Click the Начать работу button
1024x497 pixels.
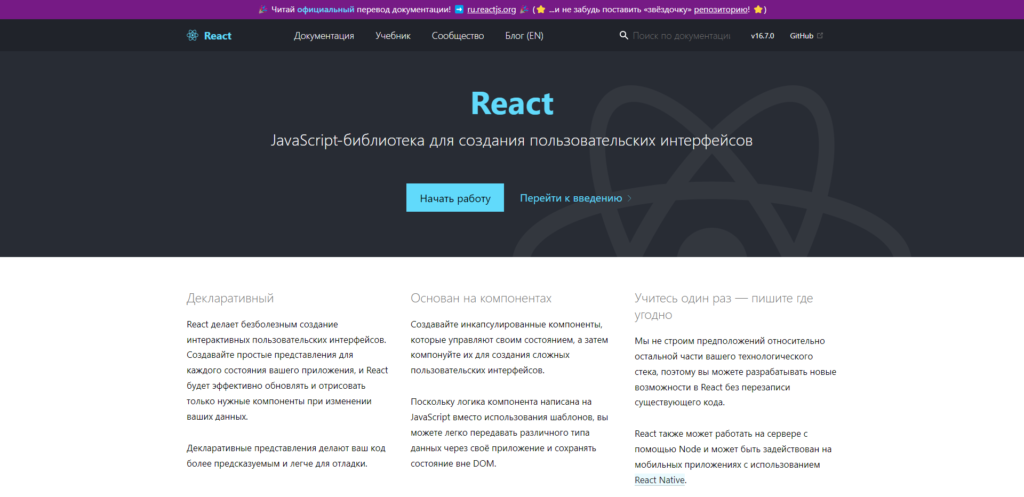[x=455, y=198]
